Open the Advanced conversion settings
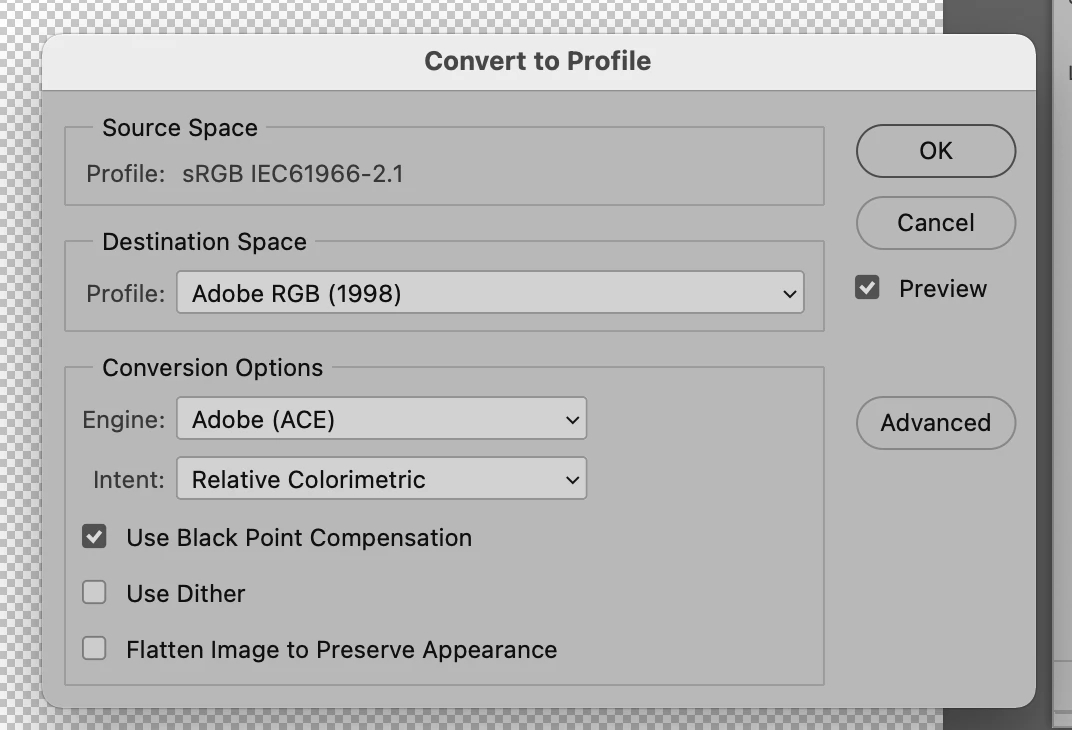Screen dimensions: 1072x730 935,423
